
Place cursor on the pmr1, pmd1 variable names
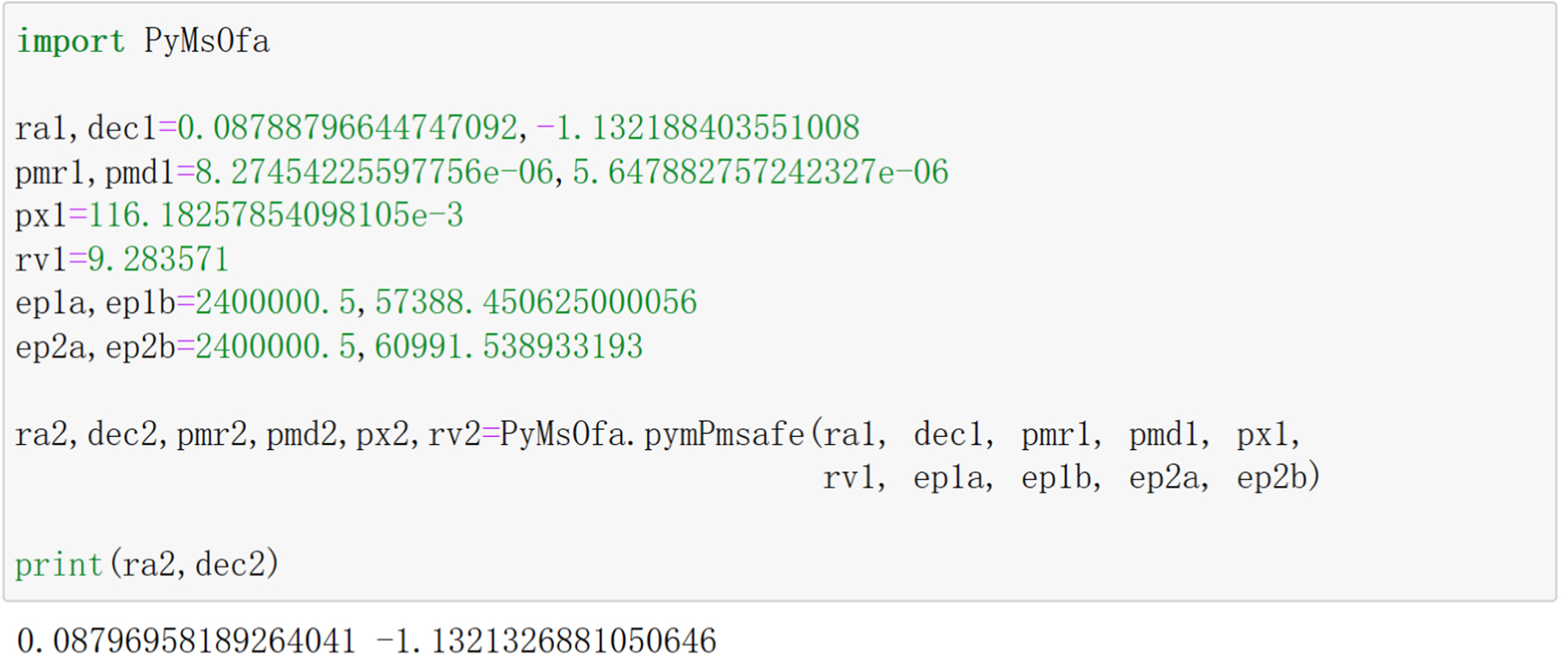(x=95, y=172)
